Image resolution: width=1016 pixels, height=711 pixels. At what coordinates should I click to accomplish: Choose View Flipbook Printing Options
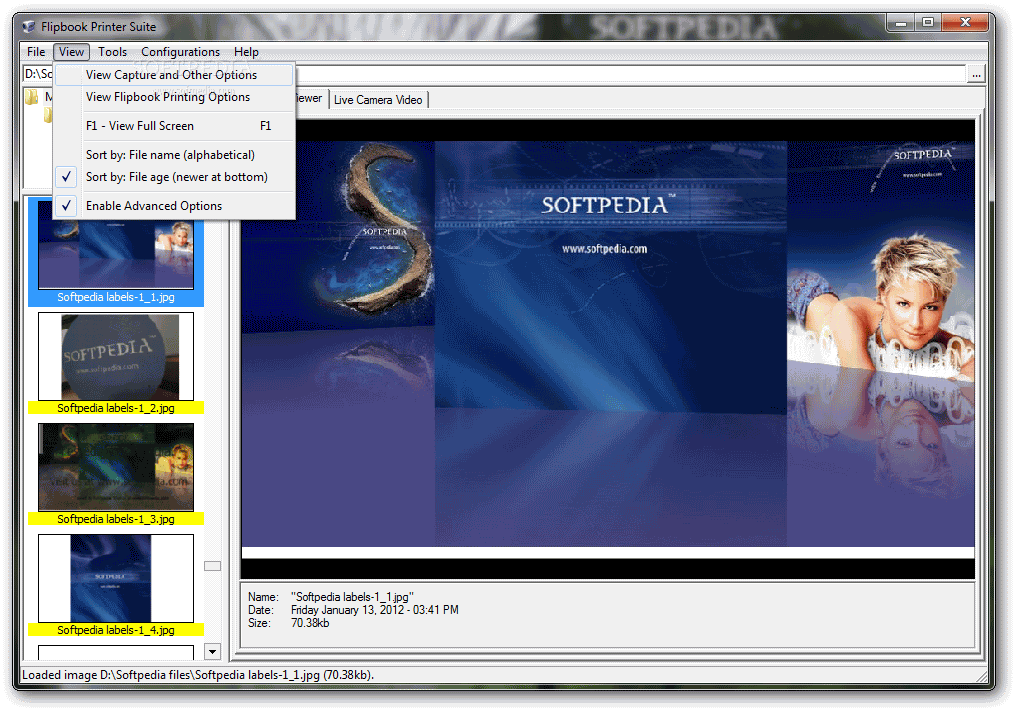point(174,97)
